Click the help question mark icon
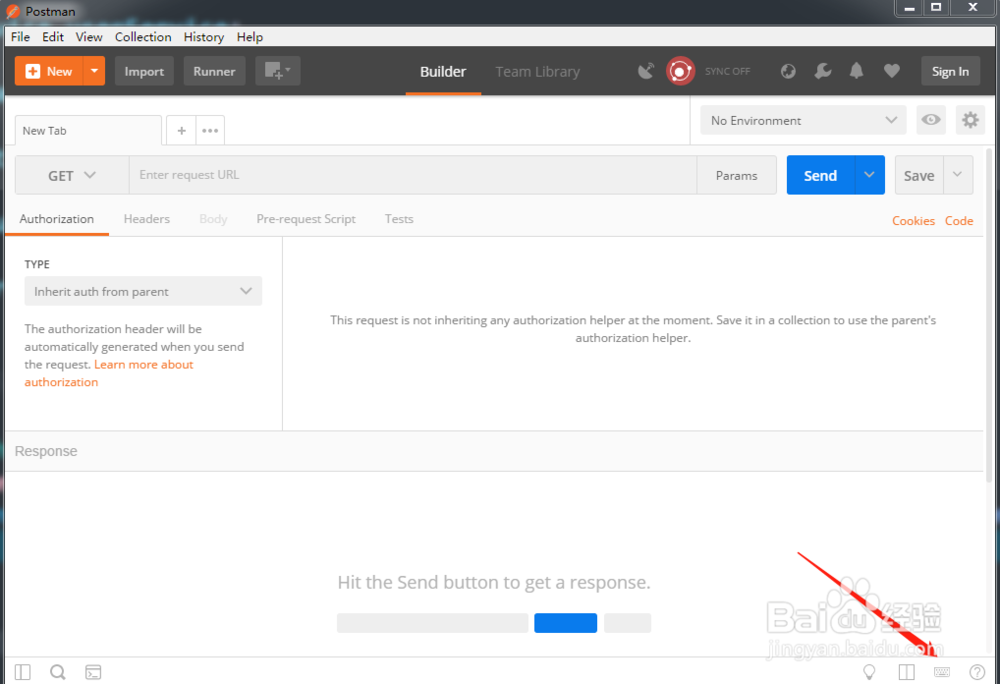 976,672
